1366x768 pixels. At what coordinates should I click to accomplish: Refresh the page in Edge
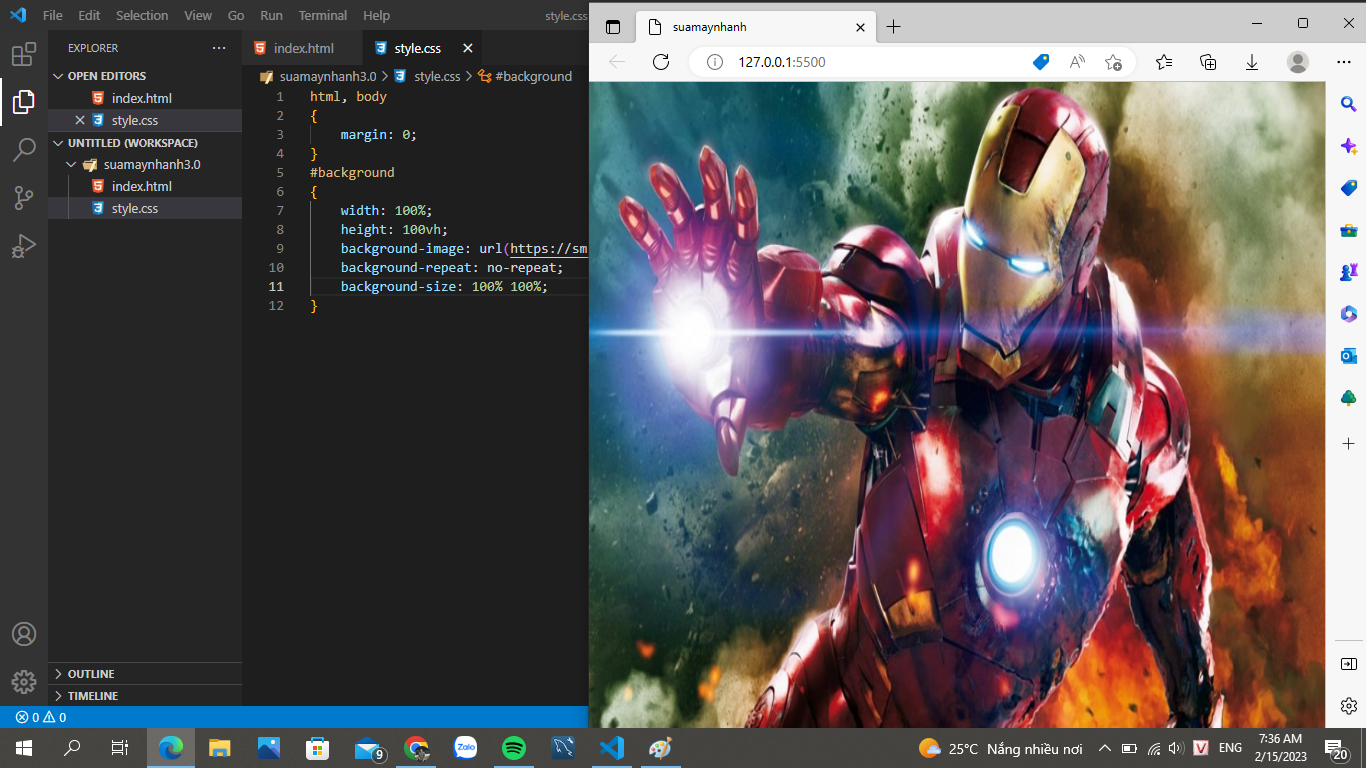click(660, 62)
